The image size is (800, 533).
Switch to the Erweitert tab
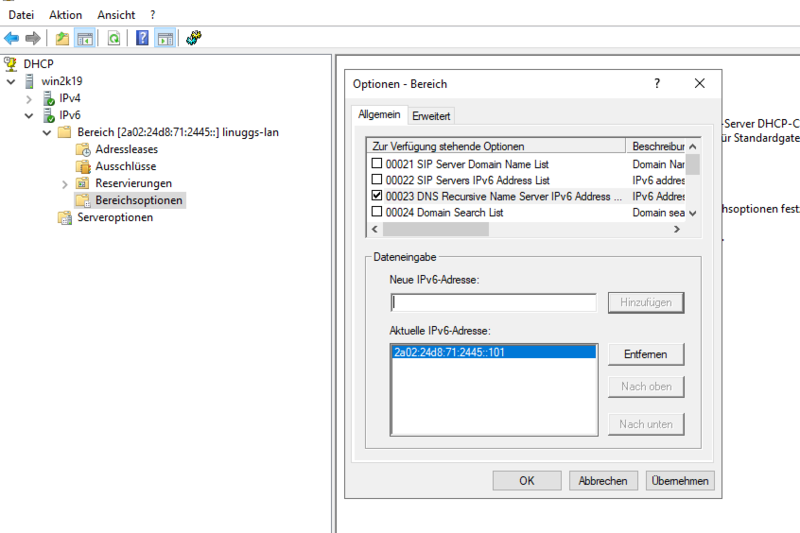[x=431, y=116]
